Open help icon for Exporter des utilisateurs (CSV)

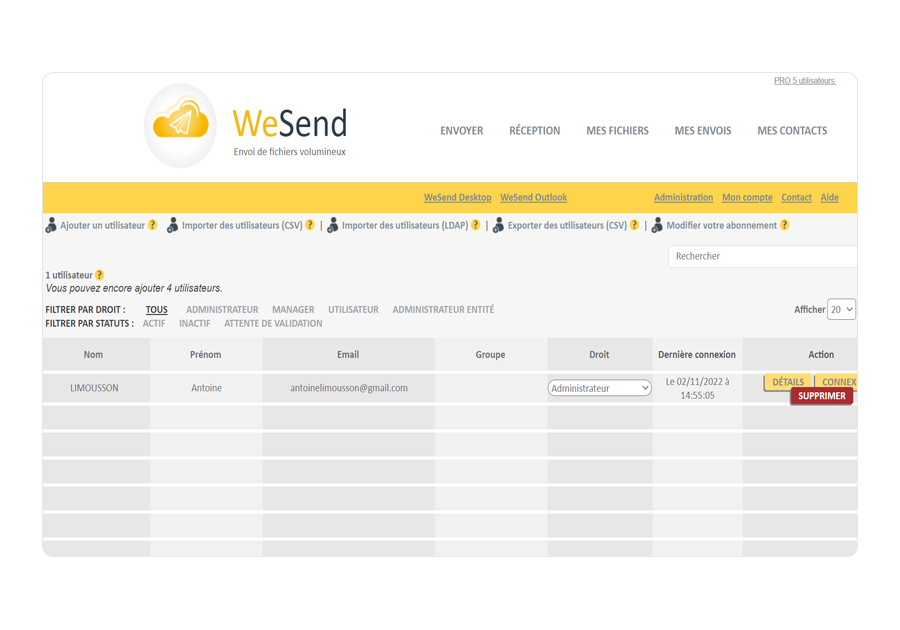click(634, 225)
